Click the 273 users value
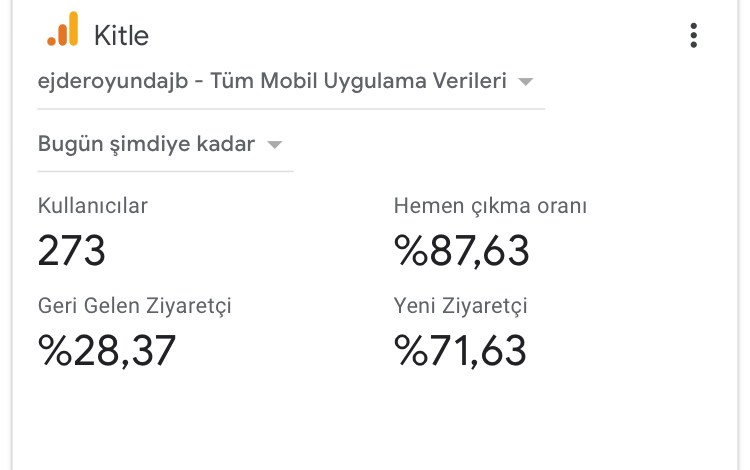Screen dimensions: 750x470 [71, 250]
